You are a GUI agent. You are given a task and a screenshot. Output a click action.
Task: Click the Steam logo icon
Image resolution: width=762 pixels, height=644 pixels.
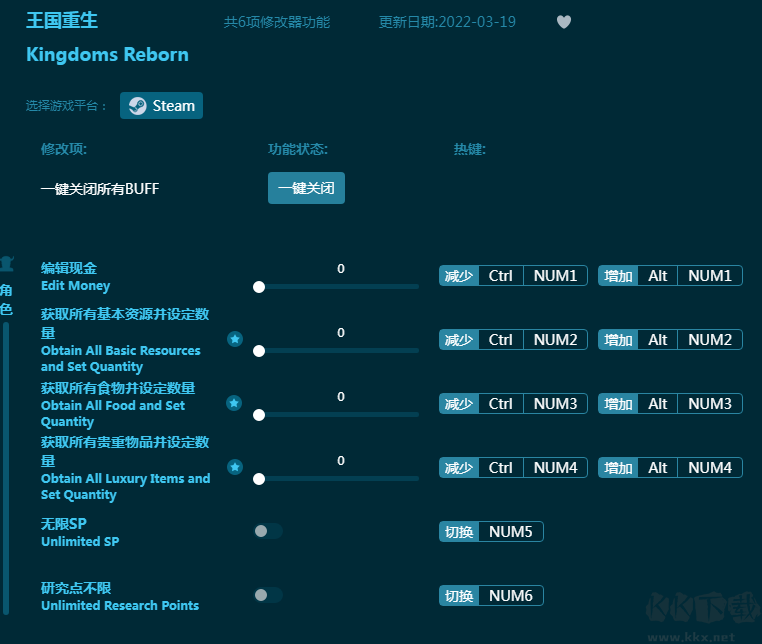click(138, 105)
